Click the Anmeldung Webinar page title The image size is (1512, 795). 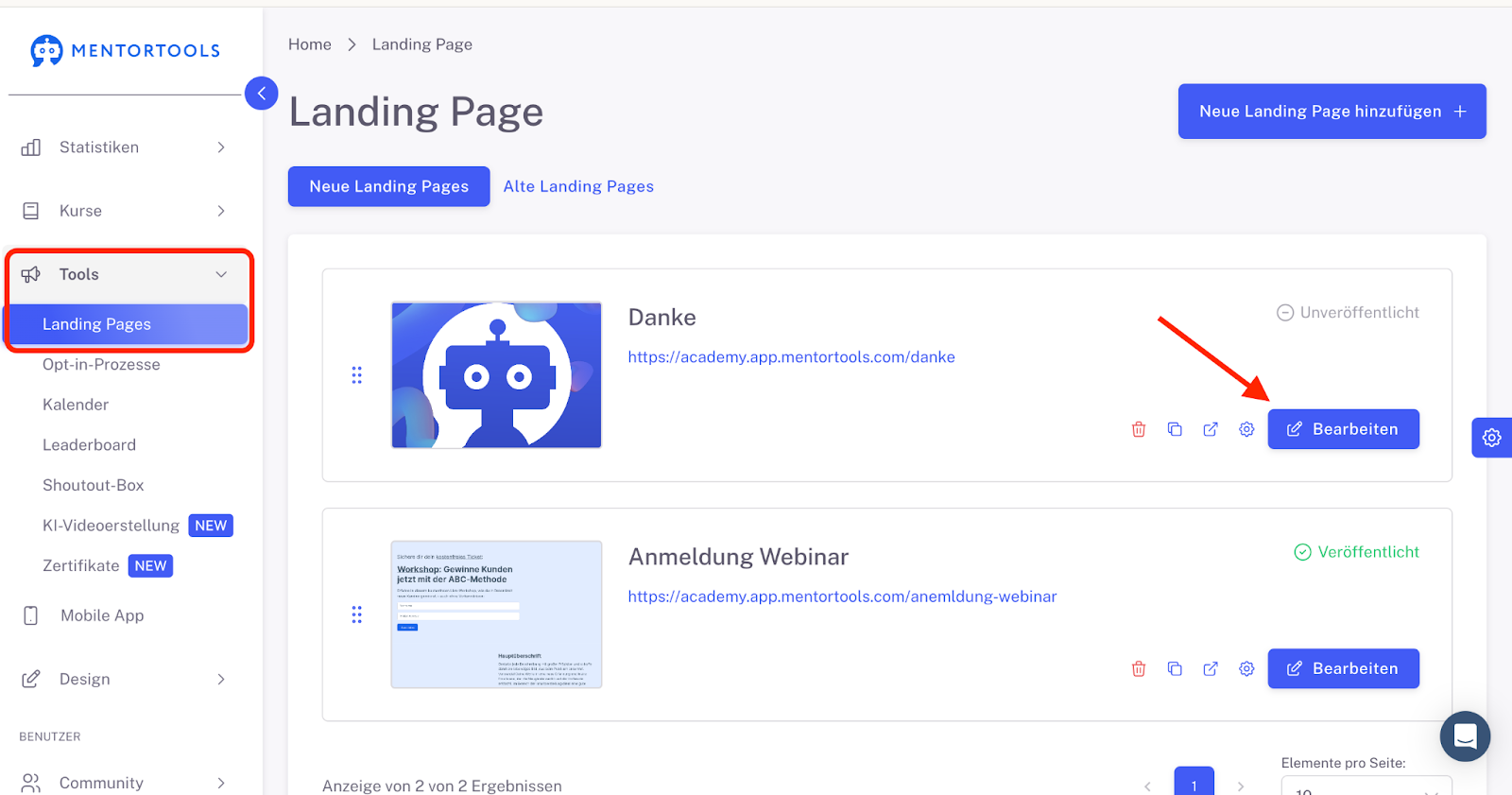[x=739, y=557]
